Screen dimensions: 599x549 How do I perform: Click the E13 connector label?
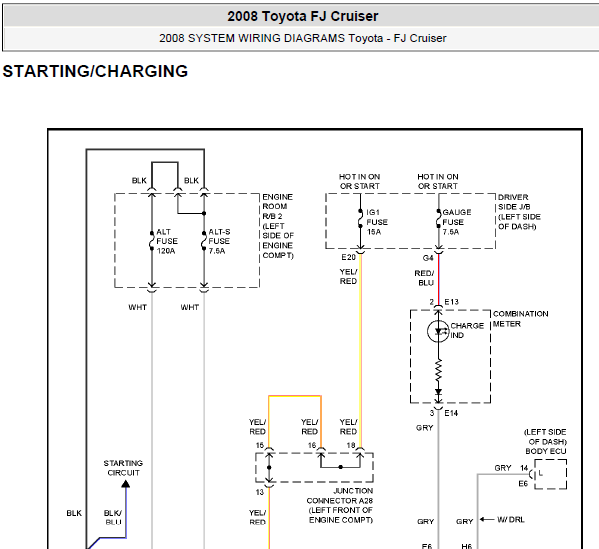[452, 302]
